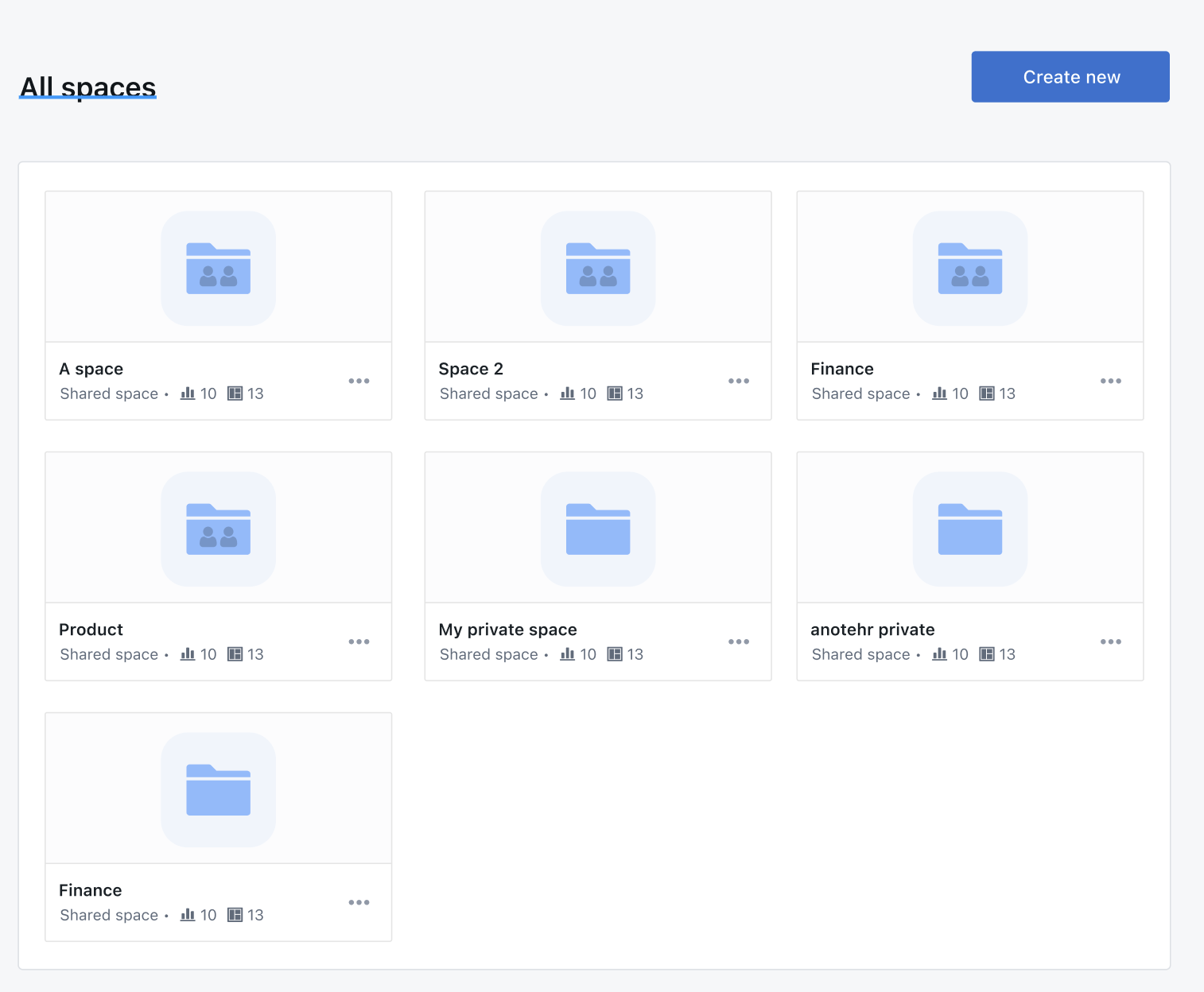Image resolution: width=1204 pixels, height=992 pixels.
Task: Open the options menu for Space 2
Action: click(739, 381)
